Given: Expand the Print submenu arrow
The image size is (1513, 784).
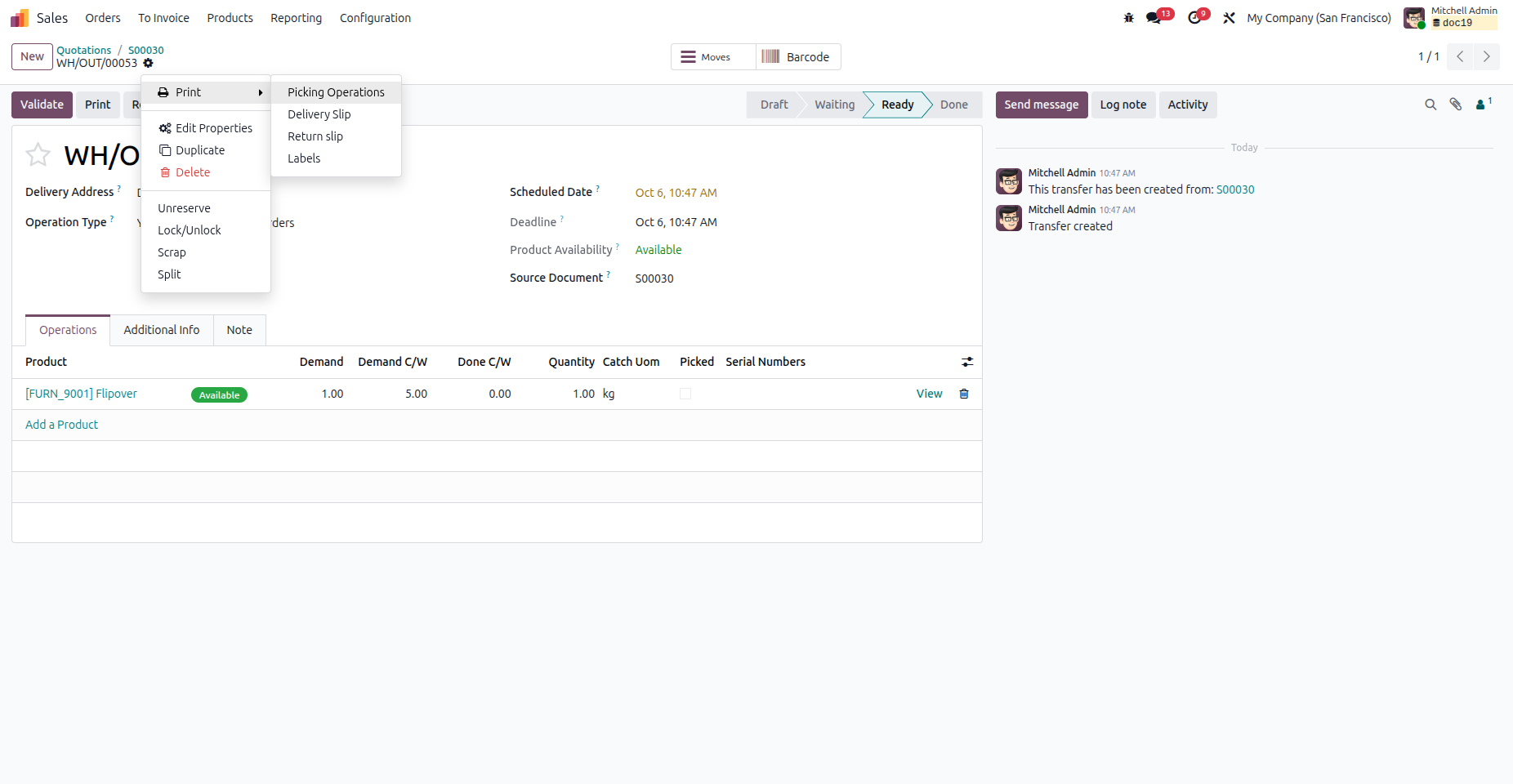Looking at the screenshot, I should click(261, 92).
